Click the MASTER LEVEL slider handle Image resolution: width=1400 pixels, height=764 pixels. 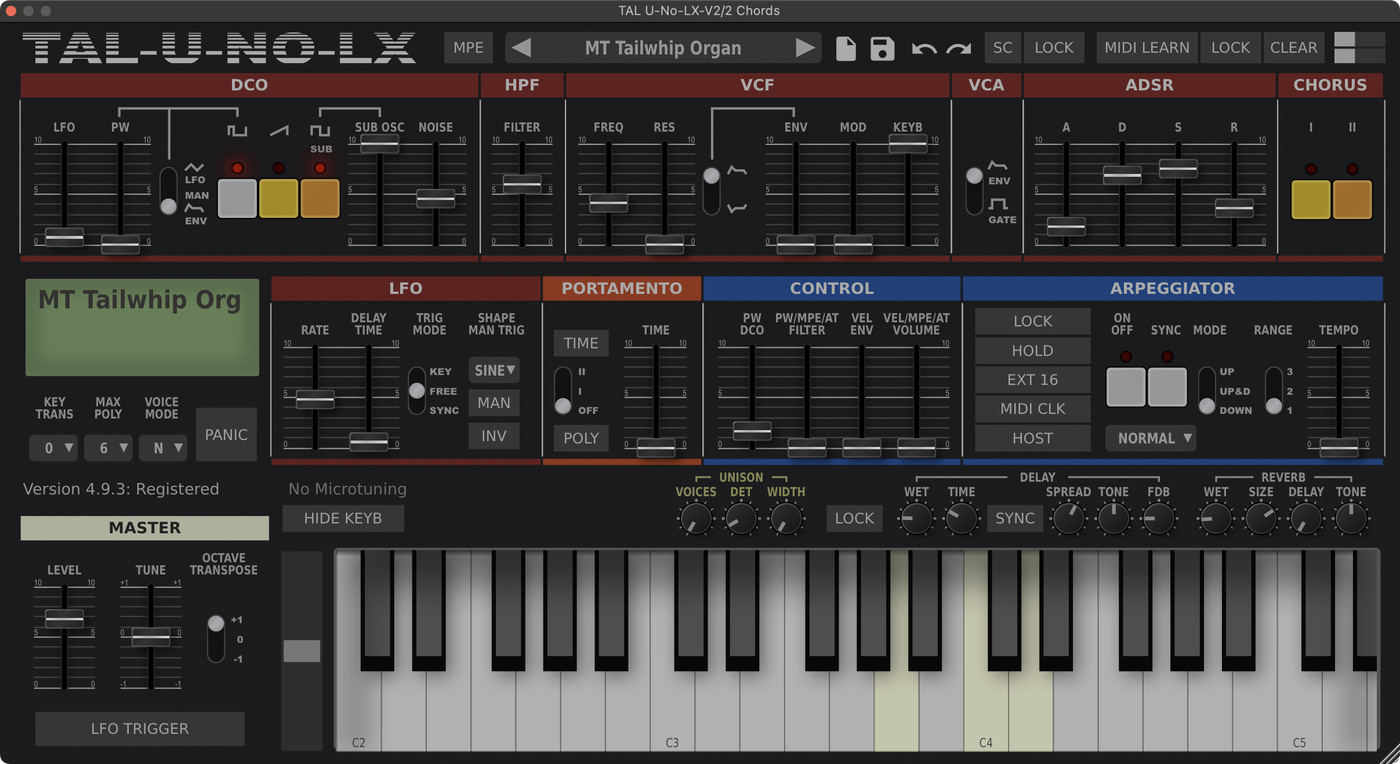(64, 619)
